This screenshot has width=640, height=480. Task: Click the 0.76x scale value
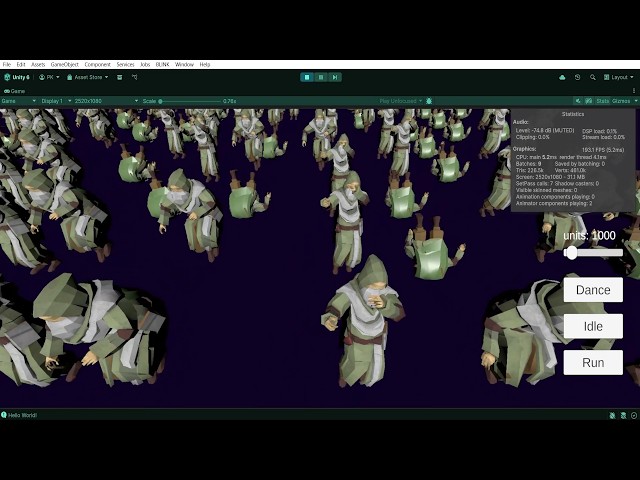229,101
